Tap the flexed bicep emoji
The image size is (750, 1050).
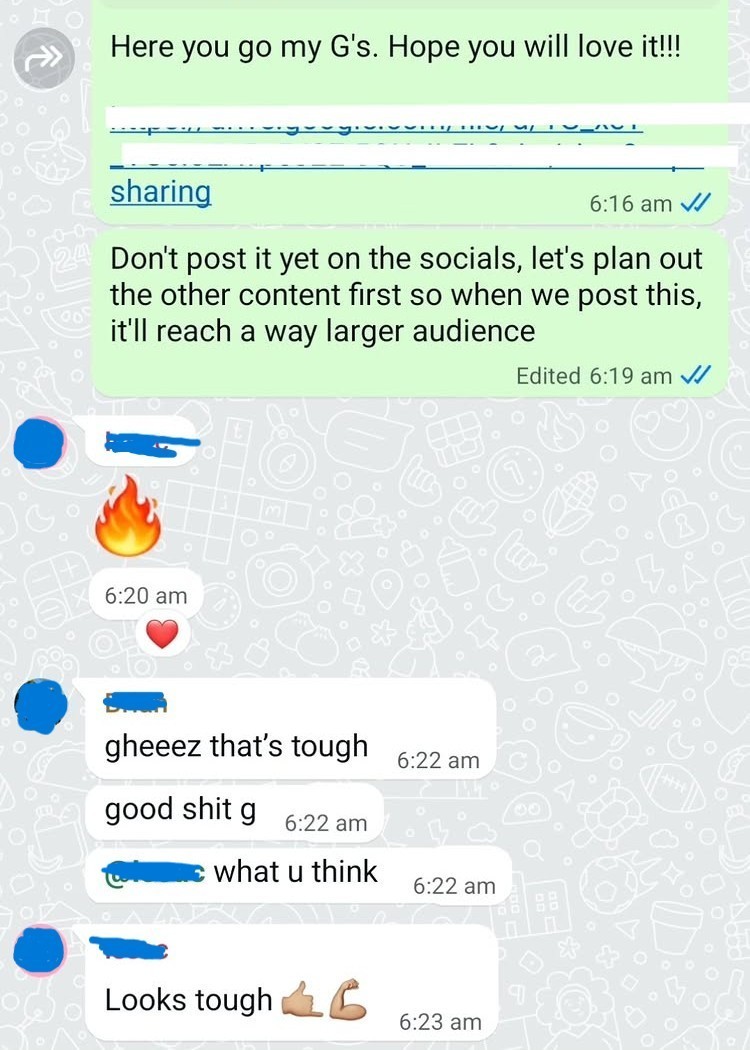click(348, 1000)
